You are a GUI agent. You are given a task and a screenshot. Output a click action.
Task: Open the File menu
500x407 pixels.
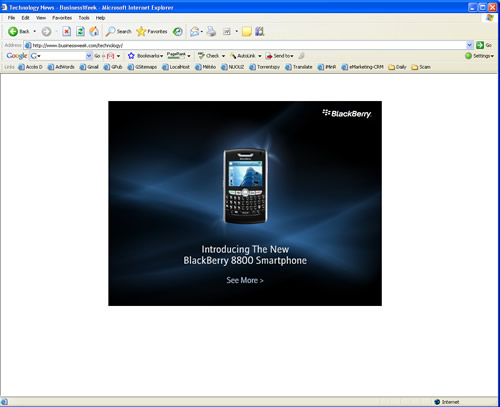pos(11,18)
